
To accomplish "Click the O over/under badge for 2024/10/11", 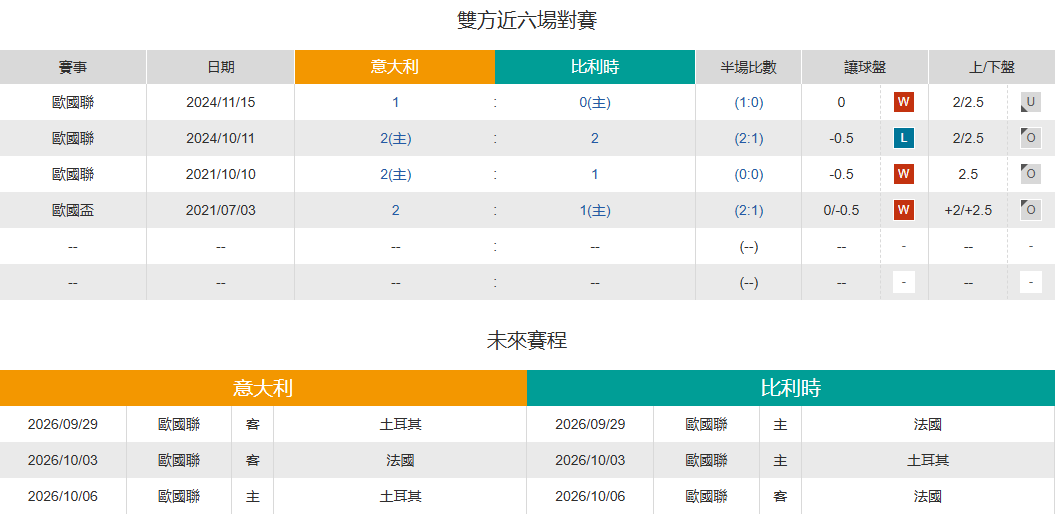I will 1030,138.
